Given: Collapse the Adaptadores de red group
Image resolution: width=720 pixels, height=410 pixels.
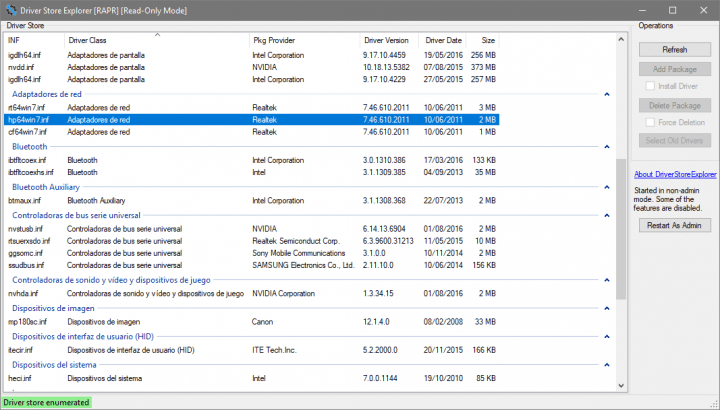Looking at the screenshot, I should [x=607, y=95].
